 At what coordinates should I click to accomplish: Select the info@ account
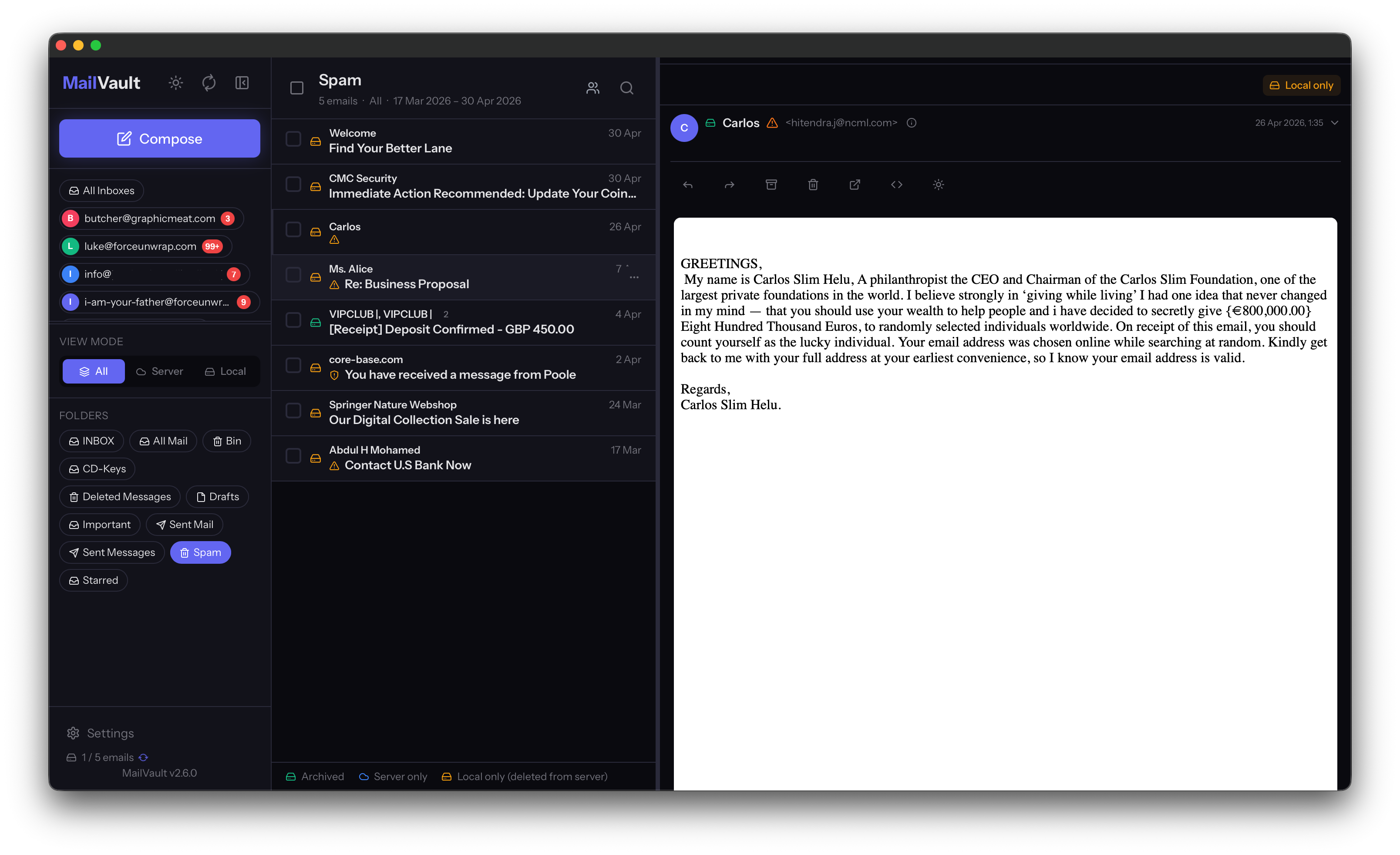tap(155, 274)
